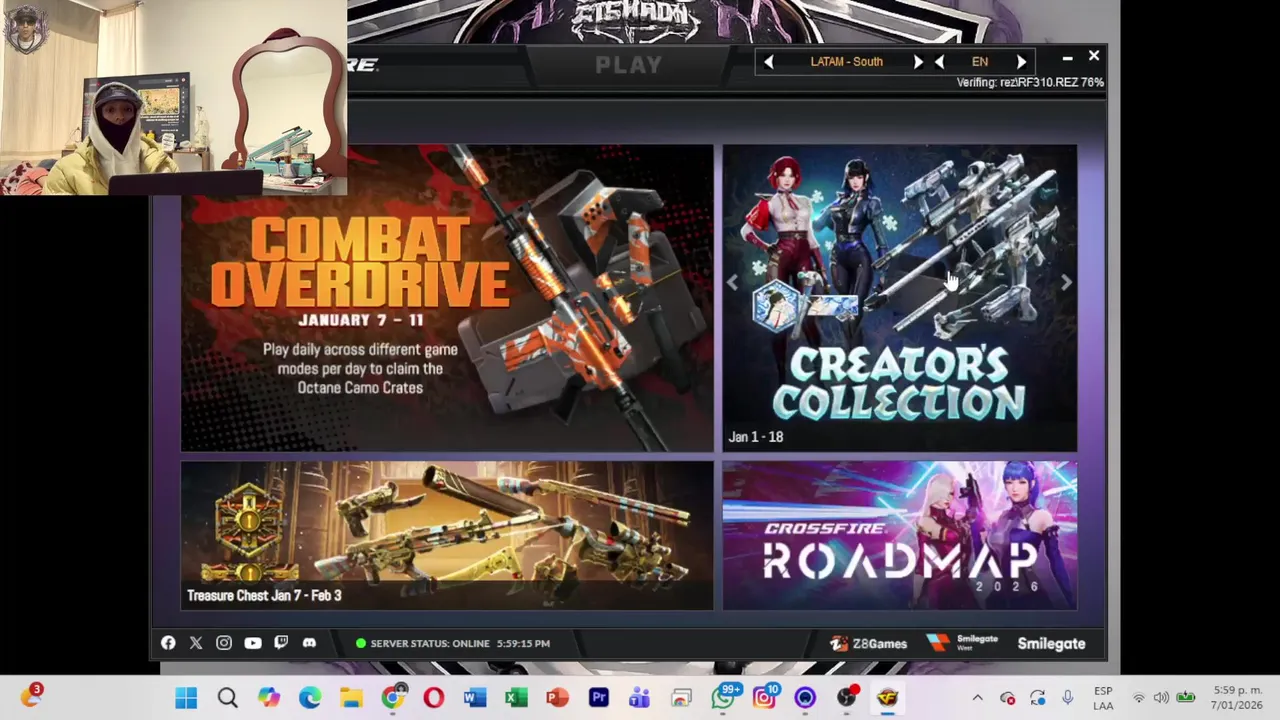The width and height of the screenshot is (1280, 720).
Task: Show next slide on Creator's Collection carousel
Action: [1066, 284]
